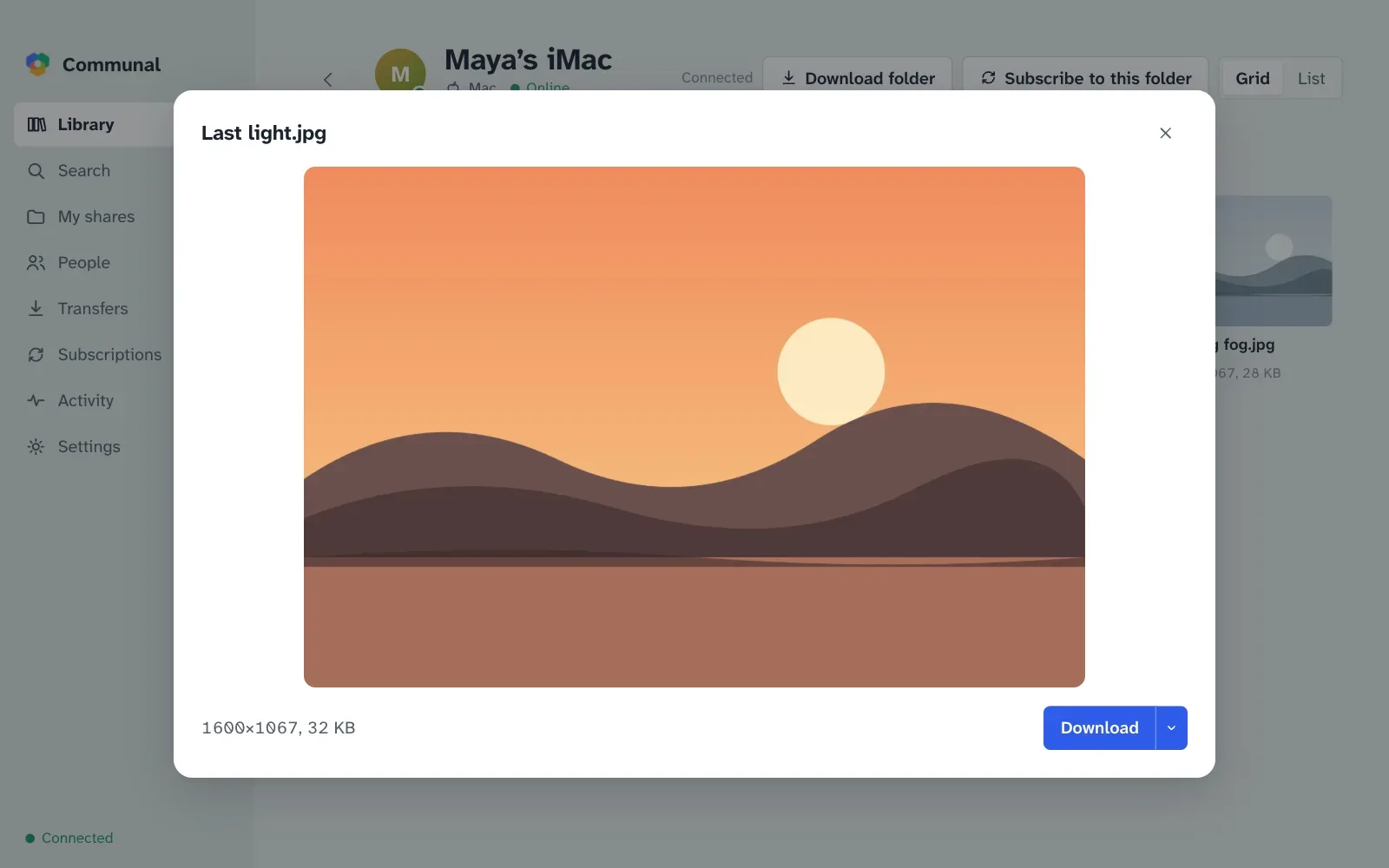
Task: Close the Last light.jpg preview dialog
Action: pyautogui.click(x=1165, y=133)
